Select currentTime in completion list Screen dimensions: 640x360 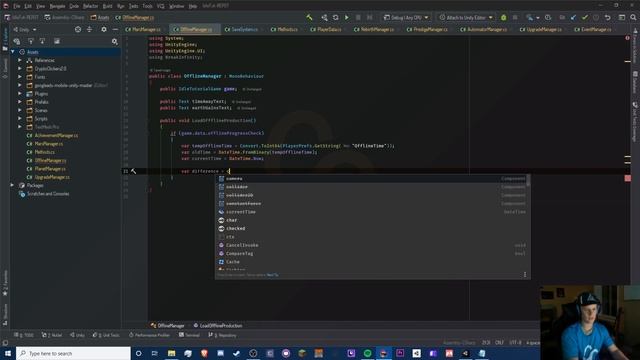point(372,212)
